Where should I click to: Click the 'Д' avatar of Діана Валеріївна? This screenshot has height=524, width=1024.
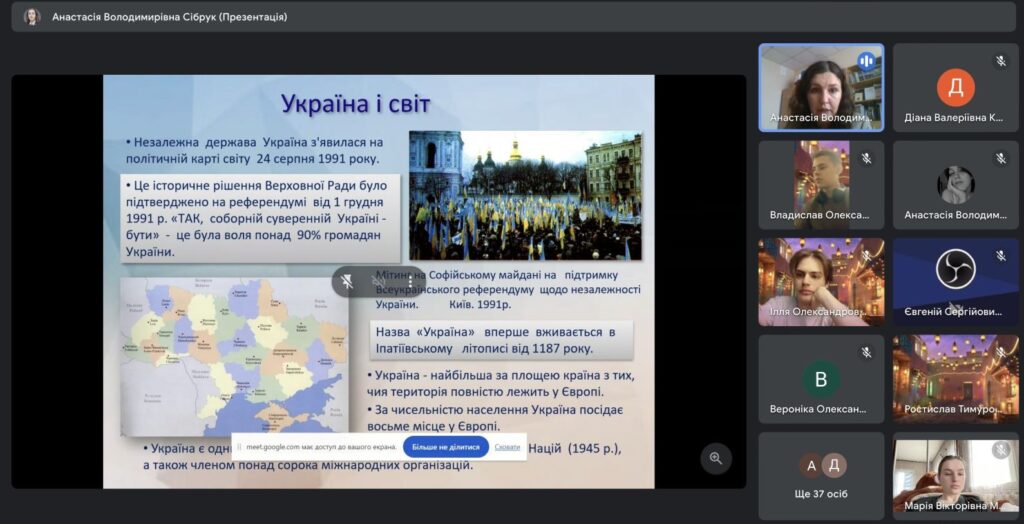click(955, 87)
